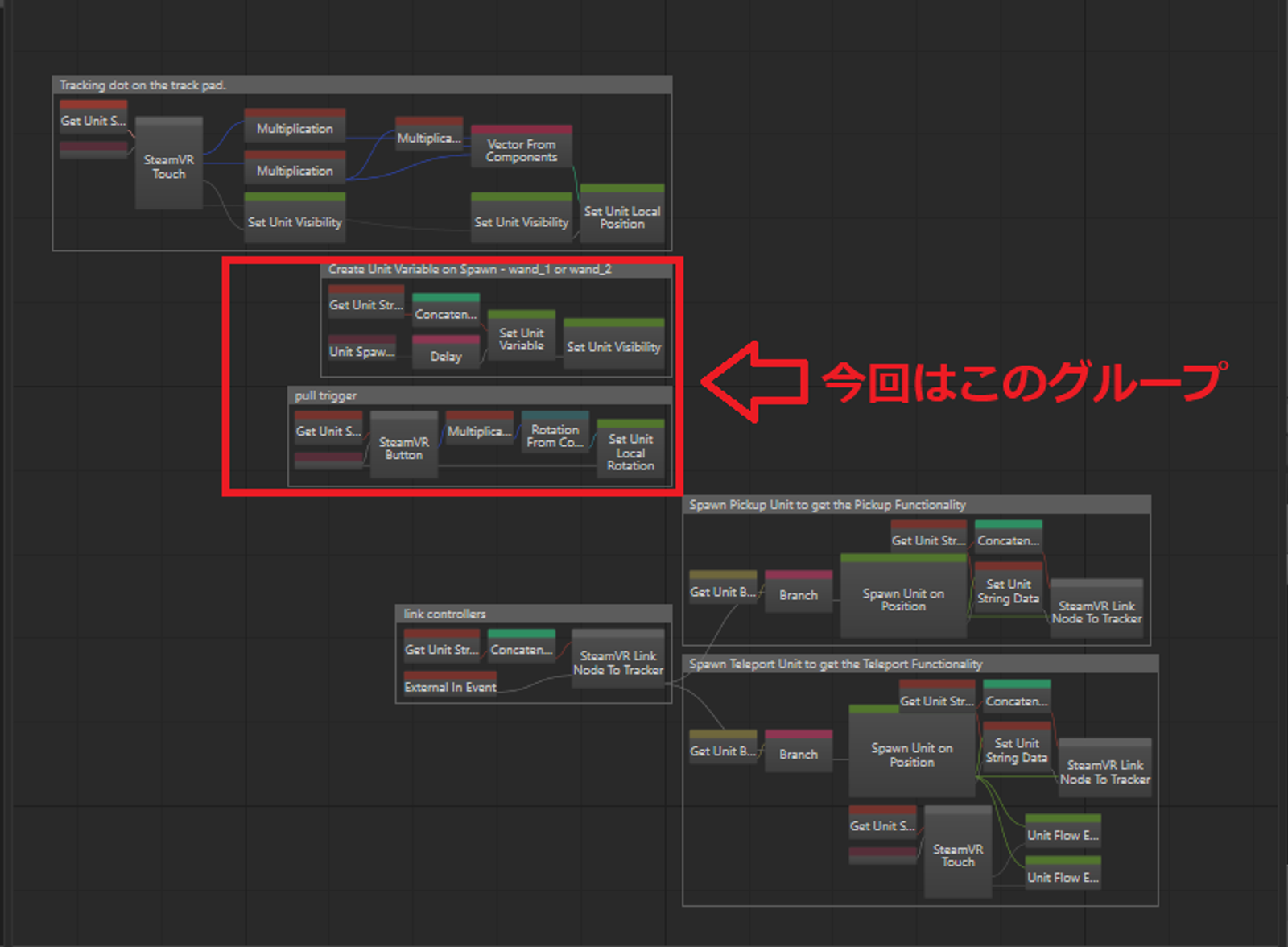Select the 'Tracking dot on the track pad.' group header
The width and height of the screenshot is (1288, 947).
[x=361, y=85]
